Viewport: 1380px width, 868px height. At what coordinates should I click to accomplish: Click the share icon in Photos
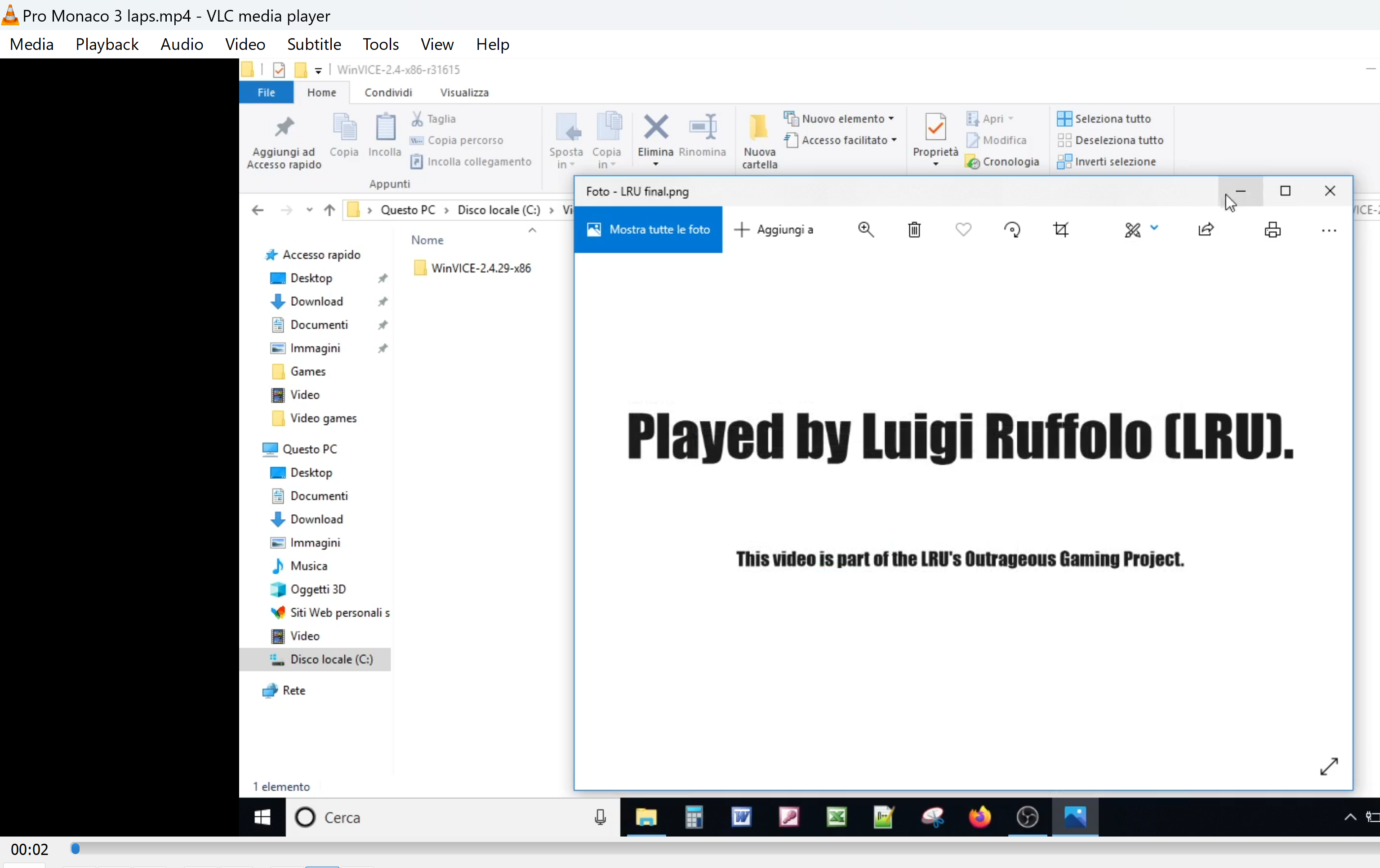(x=1206, y=230)
